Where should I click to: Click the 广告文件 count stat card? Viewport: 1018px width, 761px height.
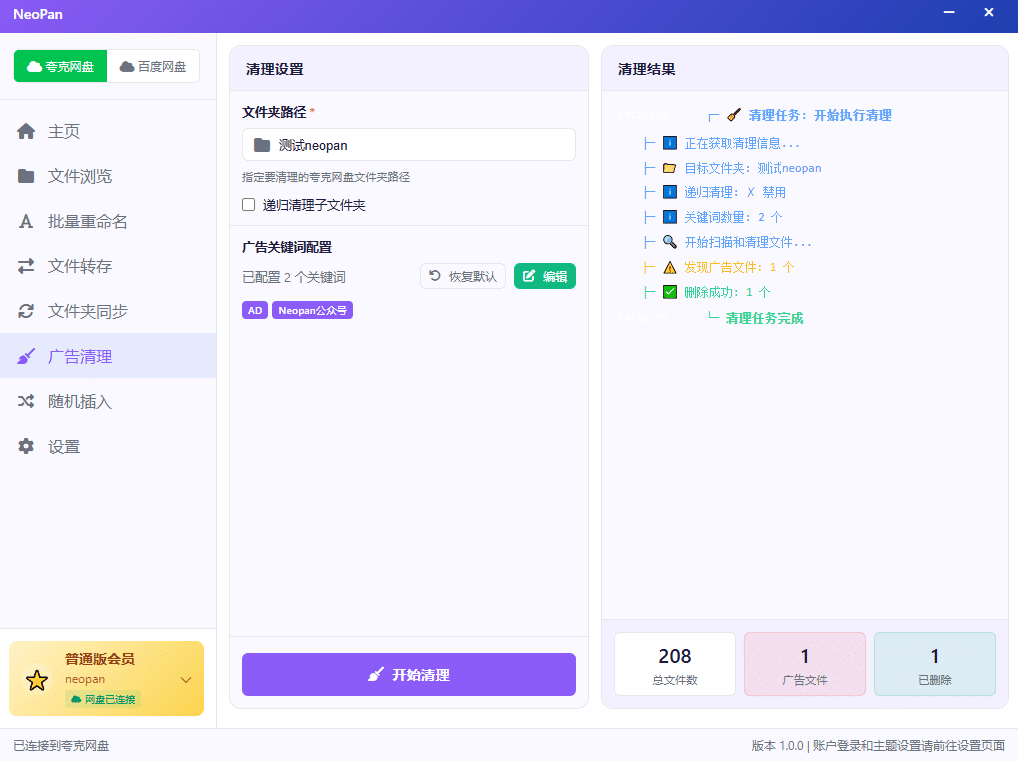click(x=804, y=664)
